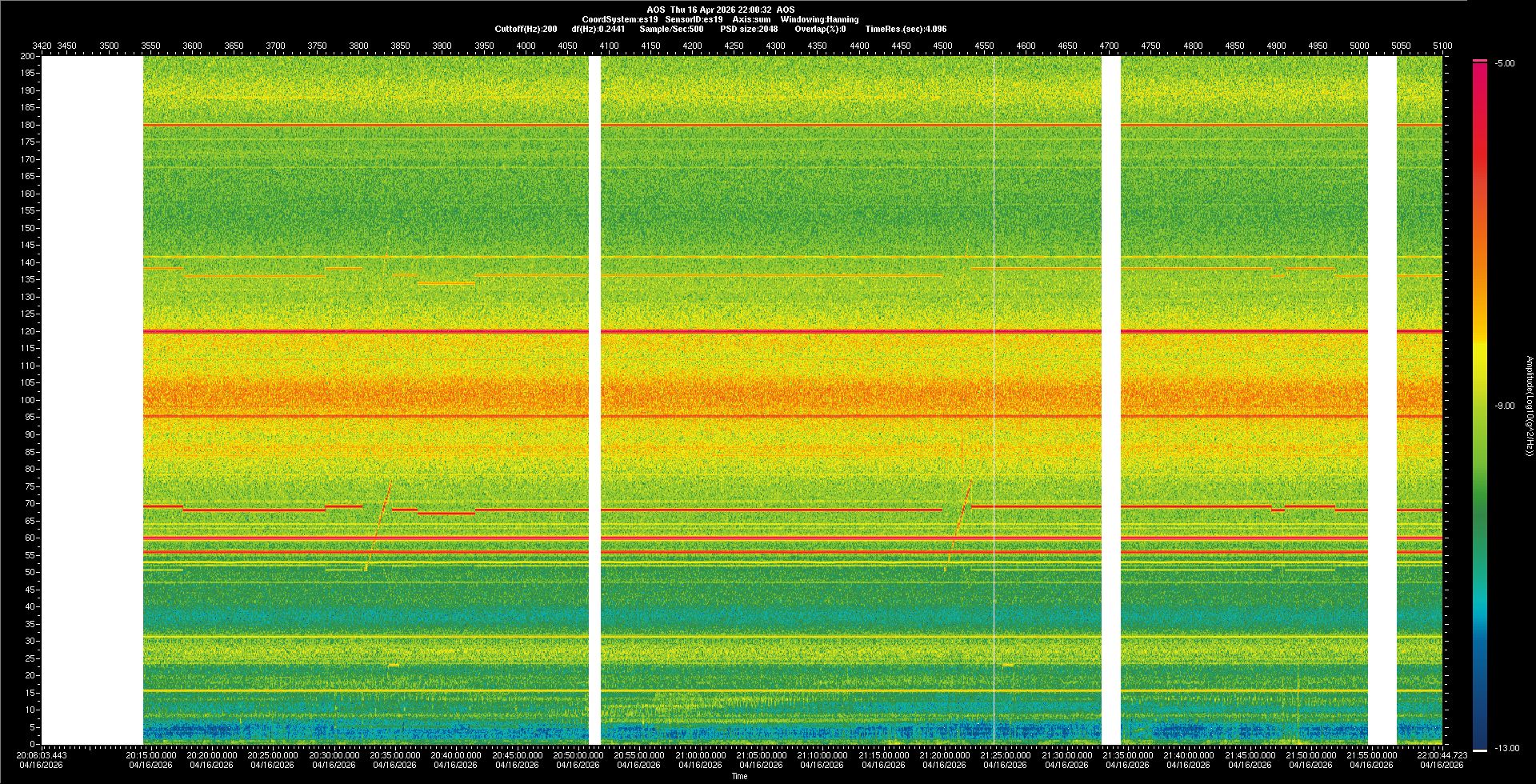The width and height of the screenshot is (1536, 784).
Task: Click the Cutoff(Hz):200 parameter text
Action: click(x=526, y=30)
